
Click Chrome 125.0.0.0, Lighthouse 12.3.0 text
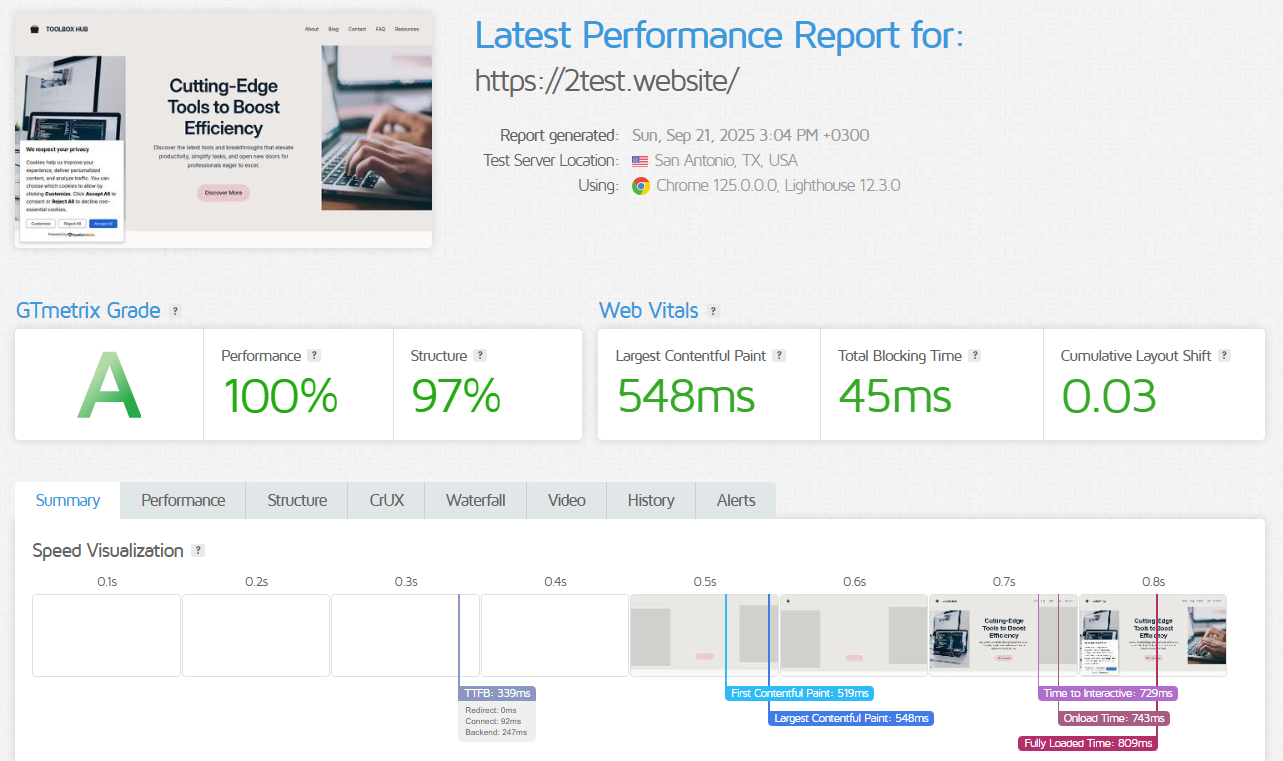[779, 186]
